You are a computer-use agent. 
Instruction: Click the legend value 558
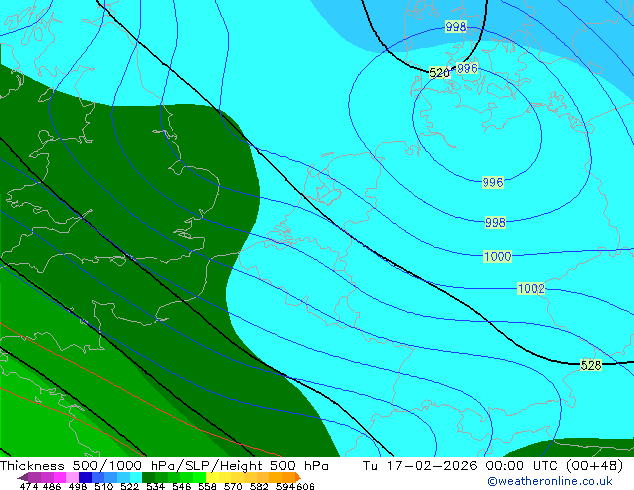click(207, 486)
